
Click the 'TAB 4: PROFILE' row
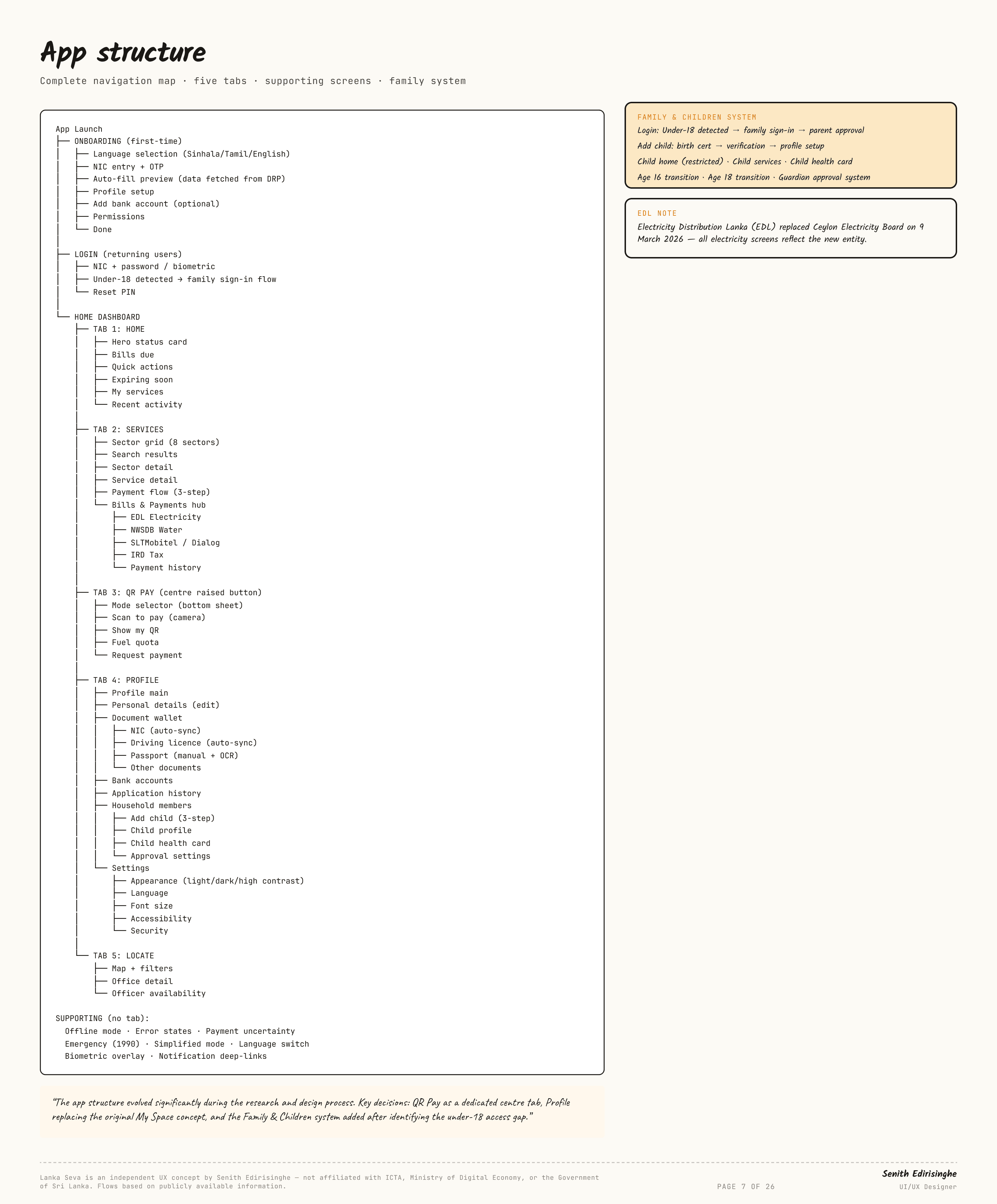tap(126, 680)
